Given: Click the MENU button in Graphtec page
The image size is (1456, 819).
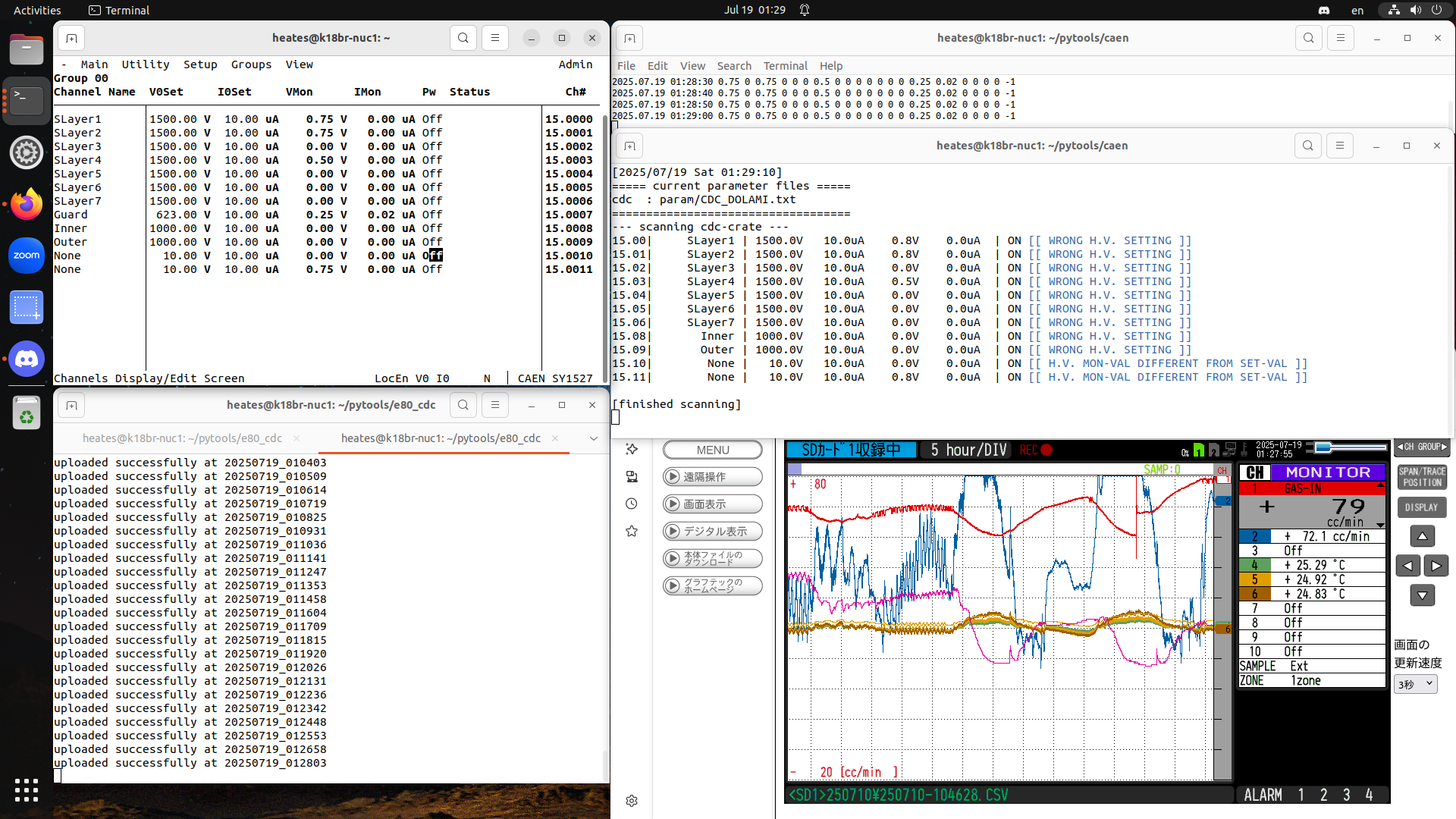Looking at the screenshot, I should pyautogui.click(x=713, y=450).
